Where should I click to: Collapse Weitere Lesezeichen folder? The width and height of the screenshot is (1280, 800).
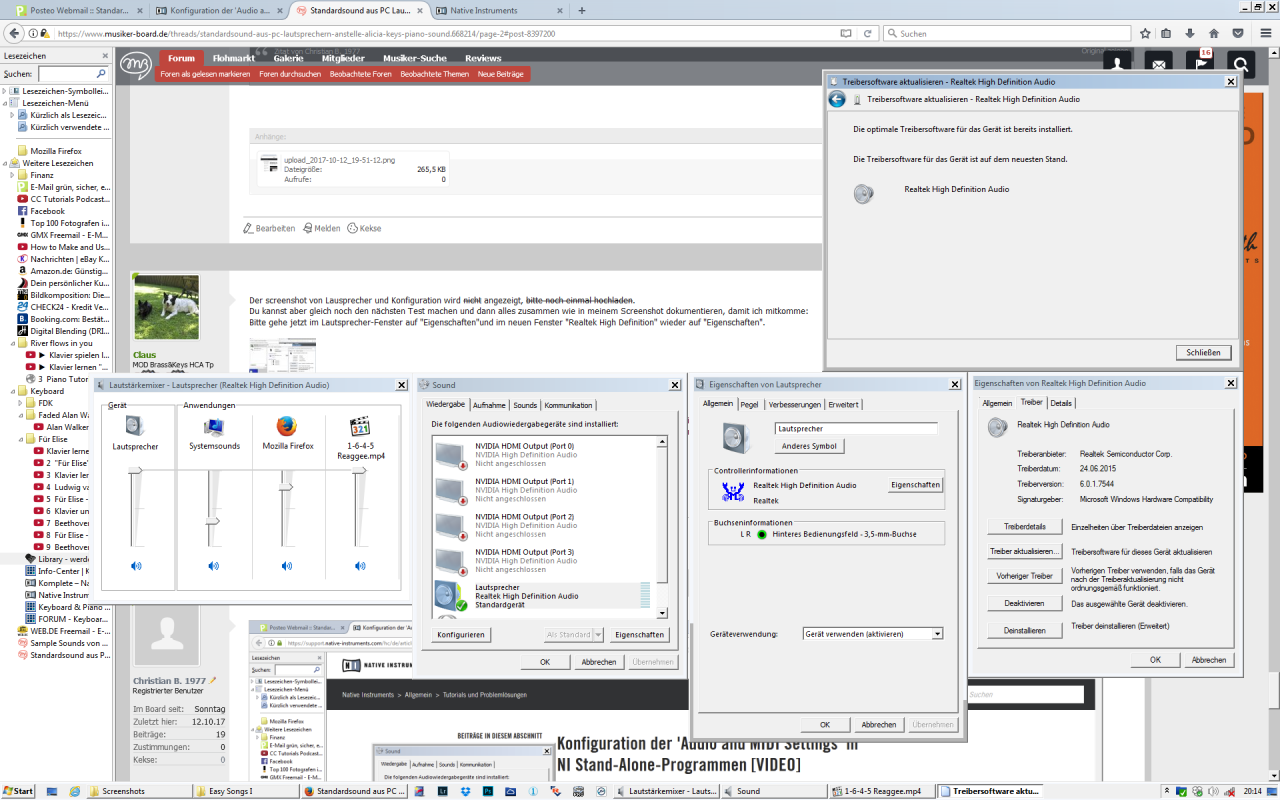click(x=4, y=163)
